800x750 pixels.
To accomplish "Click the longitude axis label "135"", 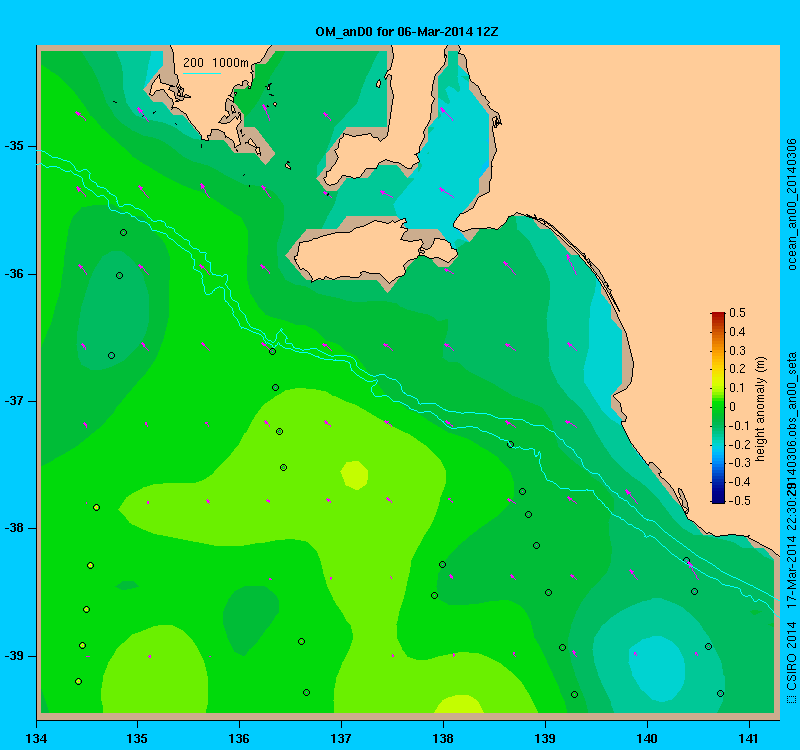I will pyautogui.click(x=137, y=738).
